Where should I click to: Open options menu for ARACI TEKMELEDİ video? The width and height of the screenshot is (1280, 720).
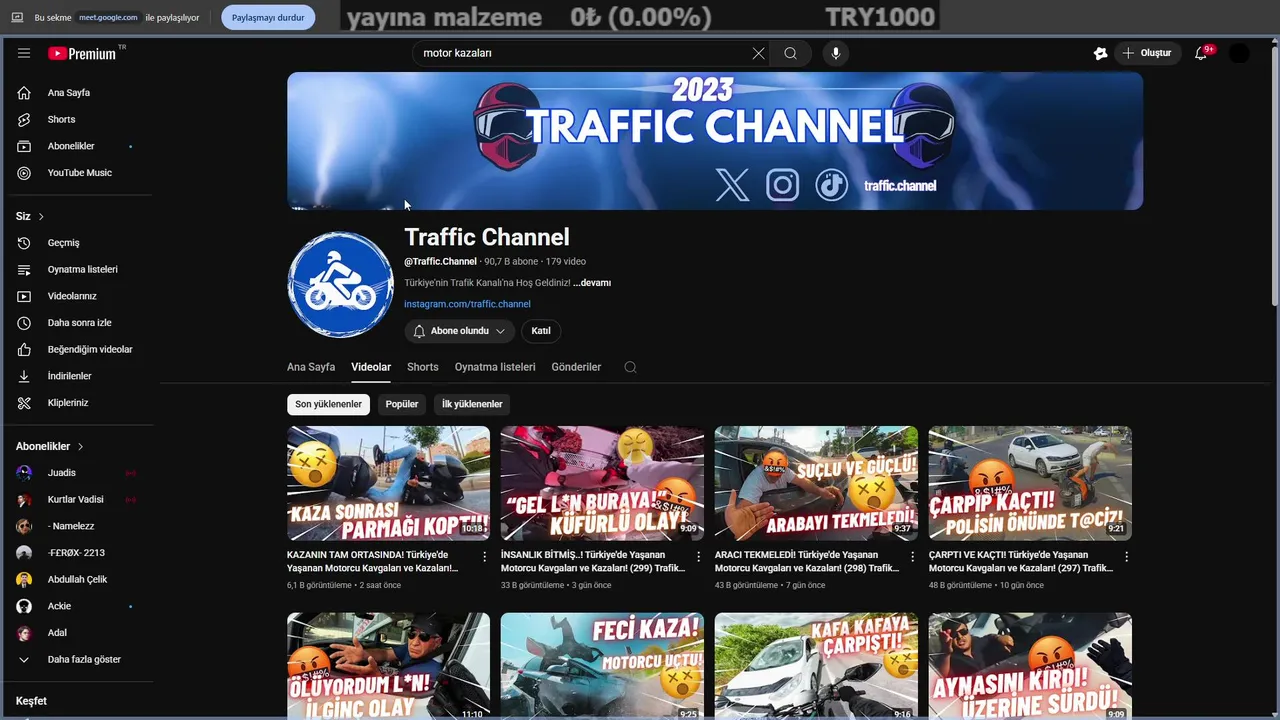pos(912,557)
